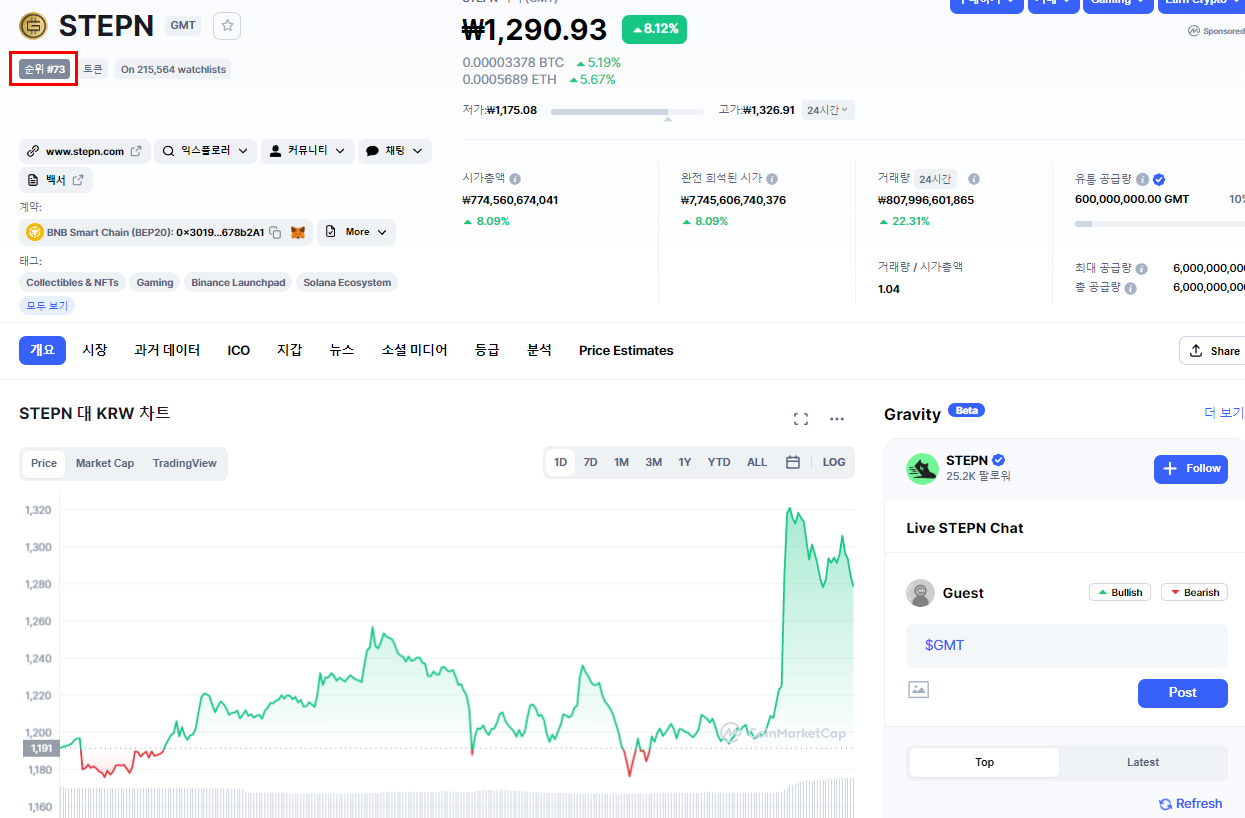
Task: Select the 1D chart range
Action: (x=561, y=462)
